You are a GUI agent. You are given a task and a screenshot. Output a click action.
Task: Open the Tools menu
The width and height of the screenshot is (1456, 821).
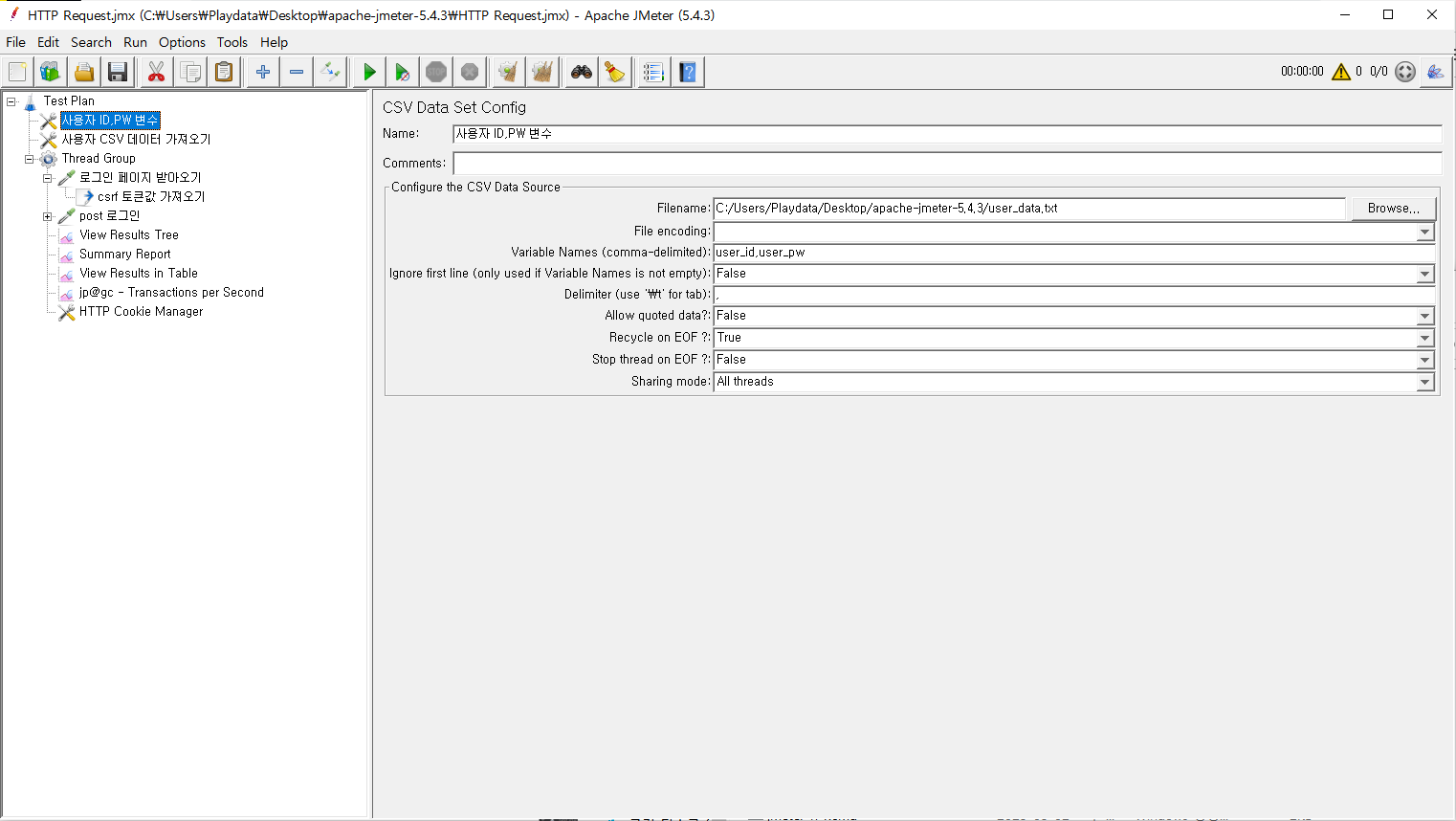[x=232, y=42]
